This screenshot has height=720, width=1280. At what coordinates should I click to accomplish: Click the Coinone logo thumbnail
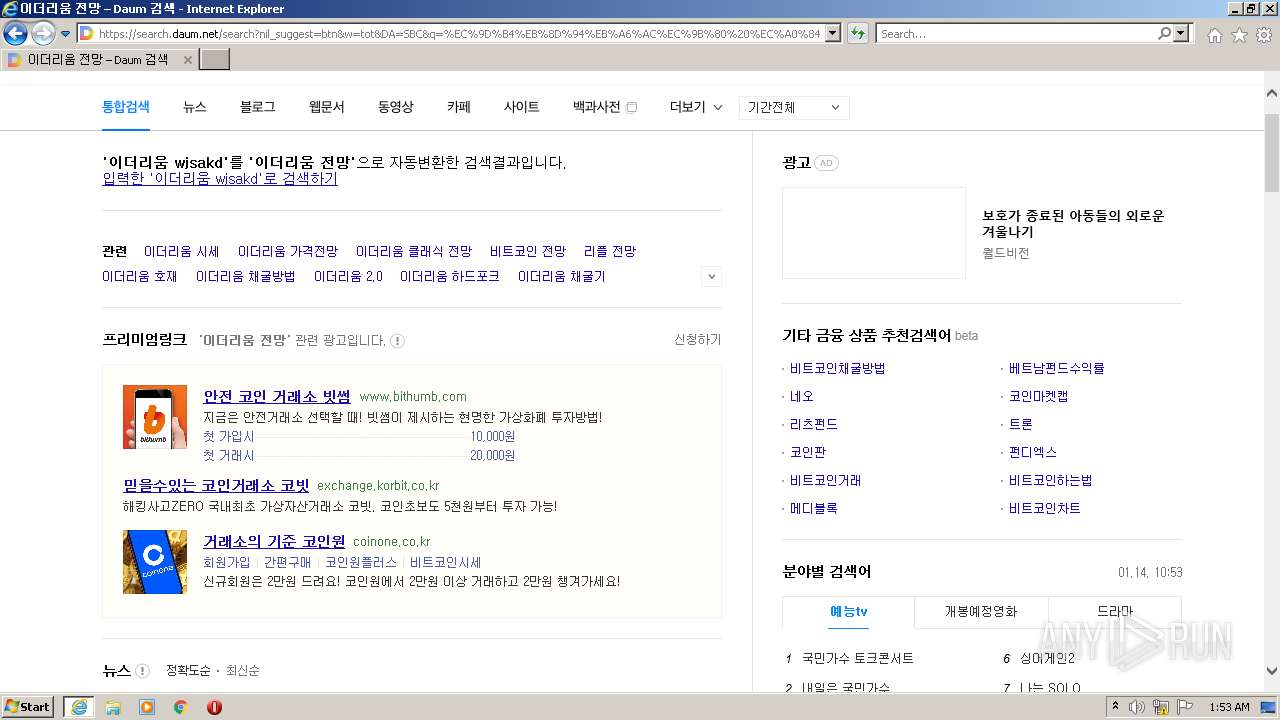point(155,562)
